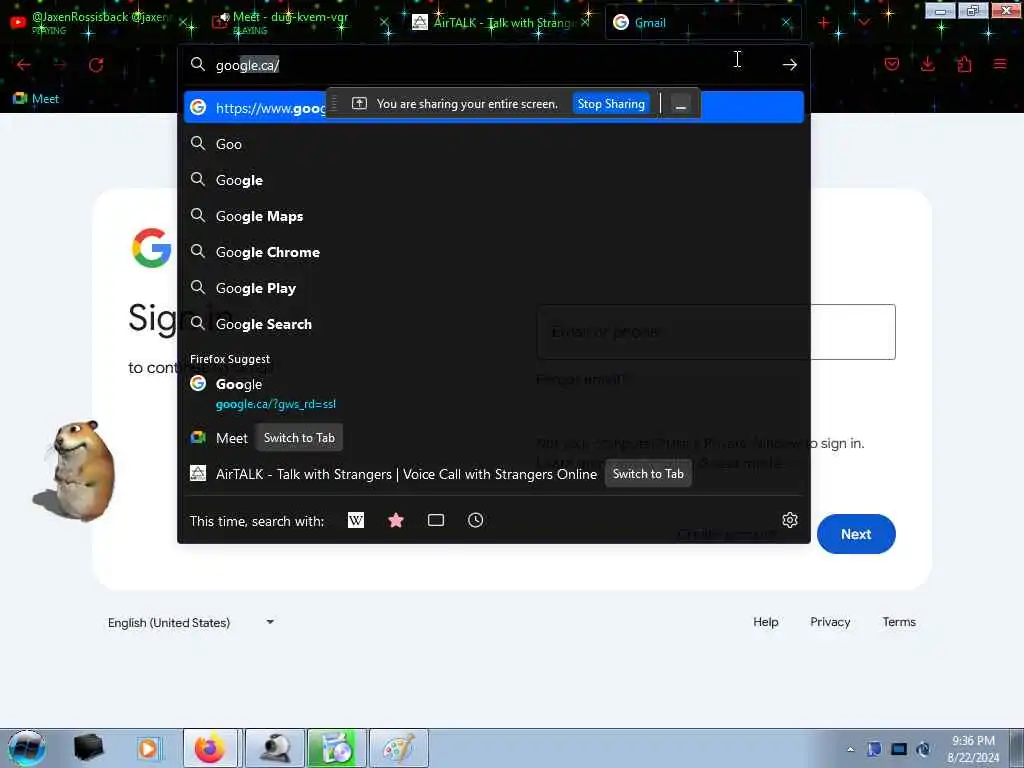Go back with the Firefox back arrow
The image size is (1024, 768).
pos(24,65)
